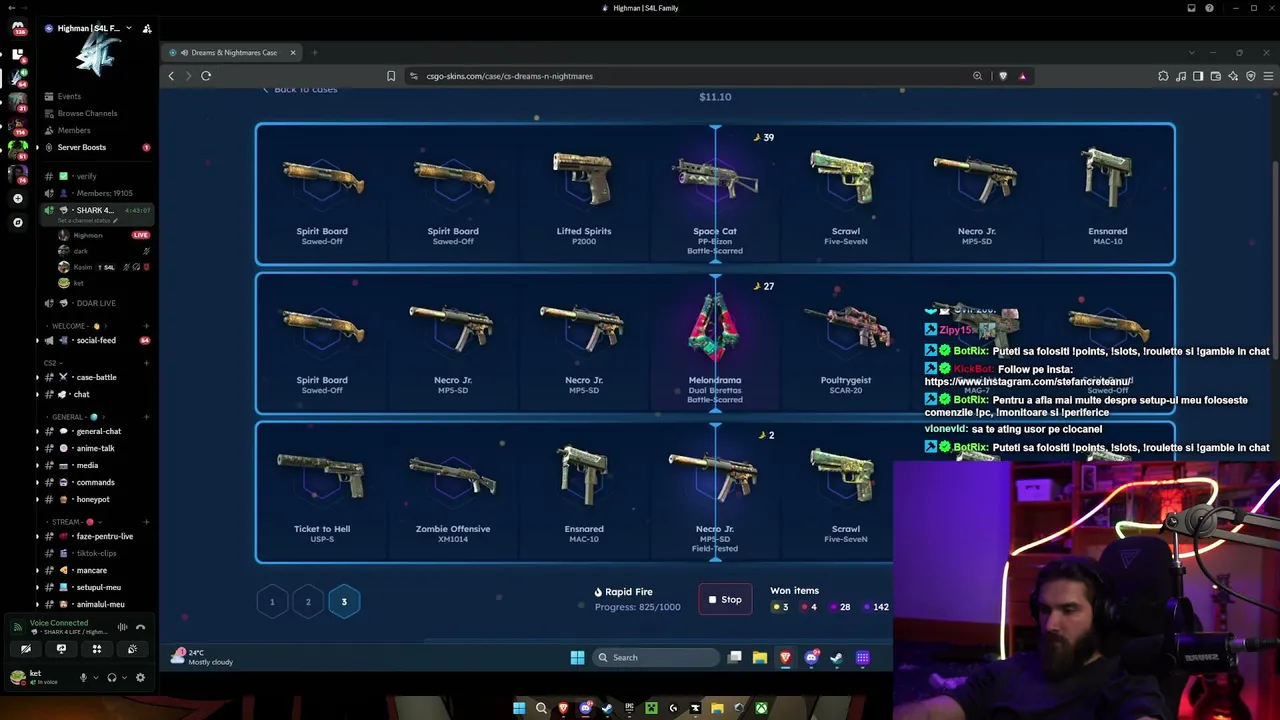Open browser tab search dropdown
The image size is (1280, 720).
click(1191, 52)
